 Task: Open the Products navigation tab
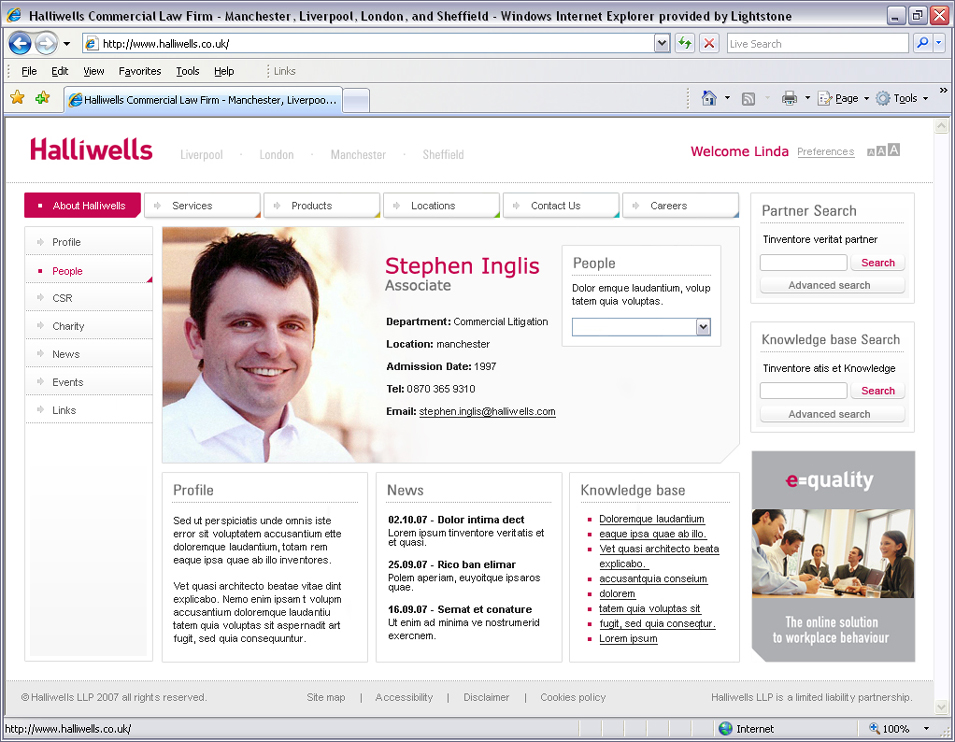[x=322, y=205]
